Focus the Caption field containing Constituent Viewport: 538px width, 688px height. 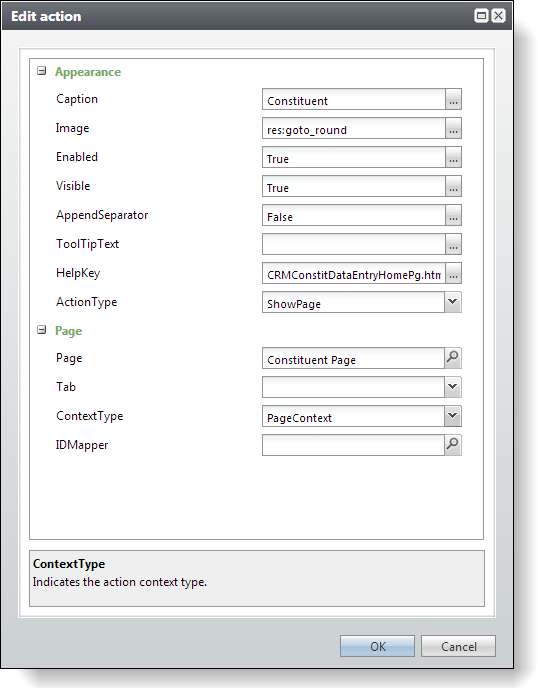354,100
